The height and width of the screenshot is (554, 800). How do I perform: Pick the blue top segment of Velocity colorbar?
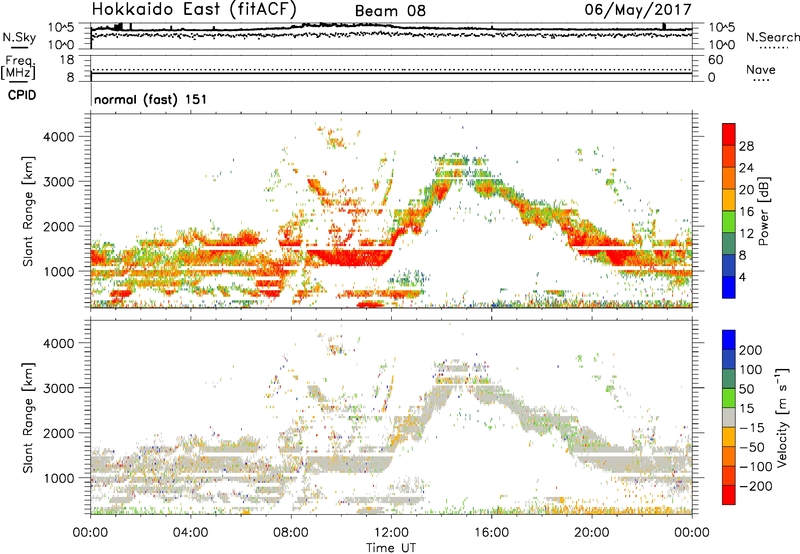[729, 340]
